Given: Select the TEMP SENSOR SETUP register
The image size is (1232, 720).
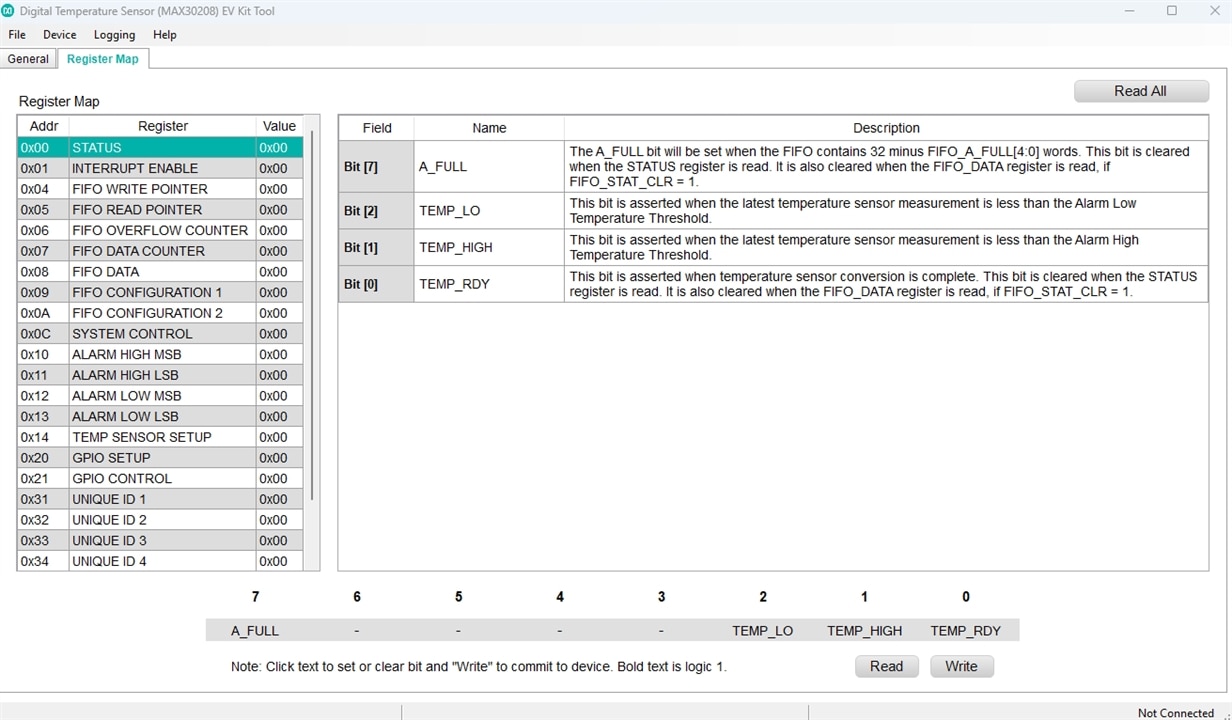Looking at the screenshot, I should click(160, 437).
